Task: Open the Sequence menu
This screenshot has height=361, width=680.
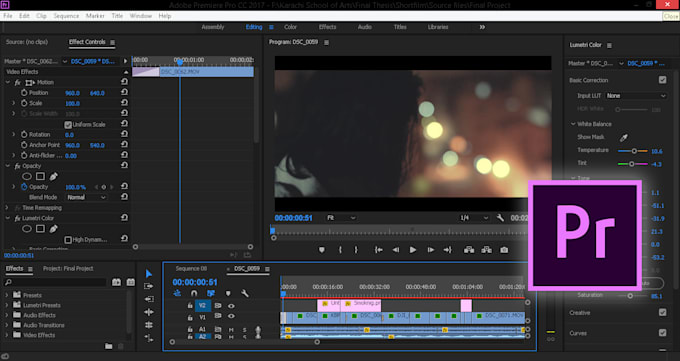Action: pyautogui.click(x=66, y=16)
